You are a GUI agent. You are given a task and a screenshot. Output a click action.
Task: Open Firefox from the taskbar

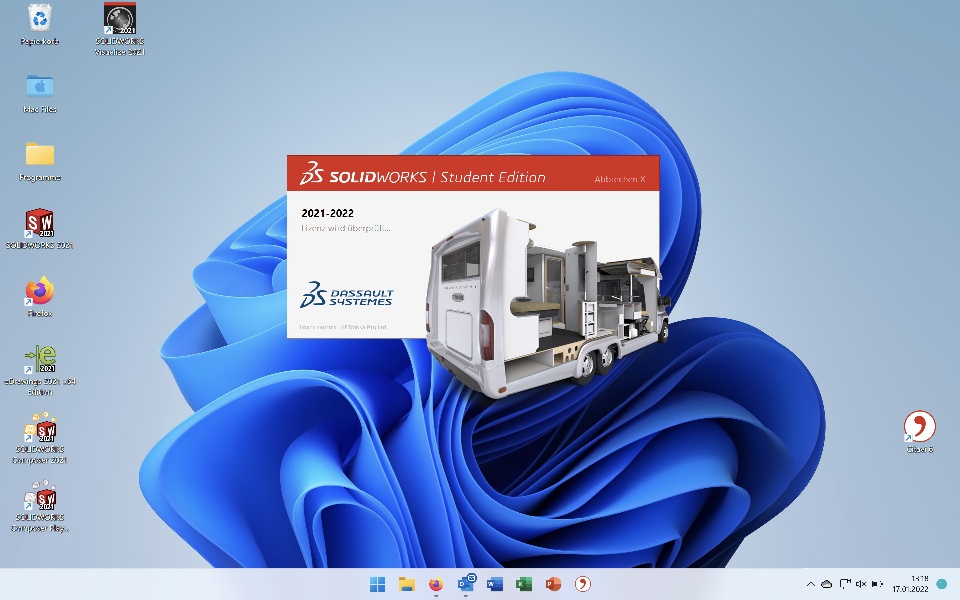pos(436,584)
